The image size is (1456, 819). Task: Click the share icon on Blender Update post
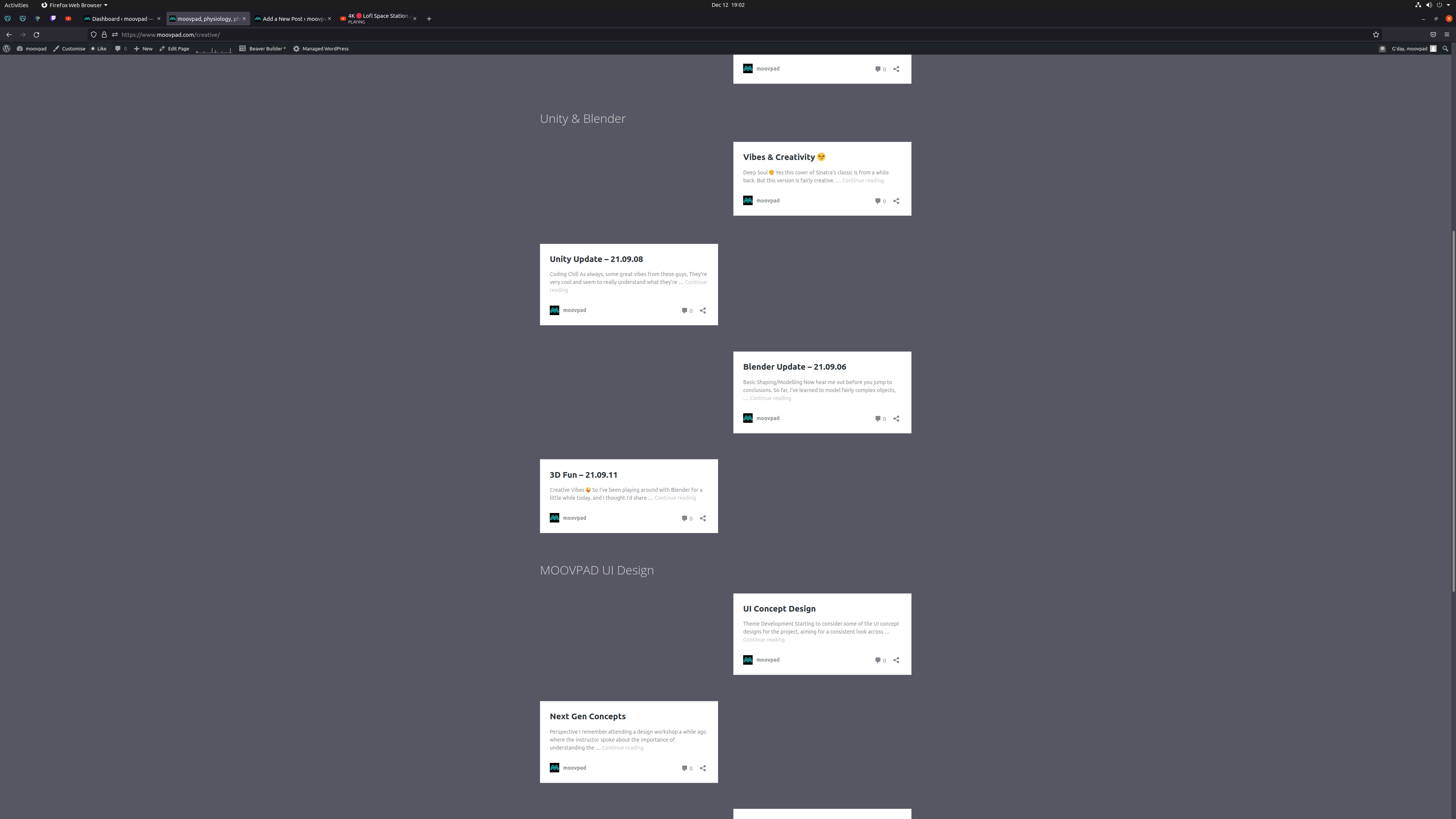[896, 418]
